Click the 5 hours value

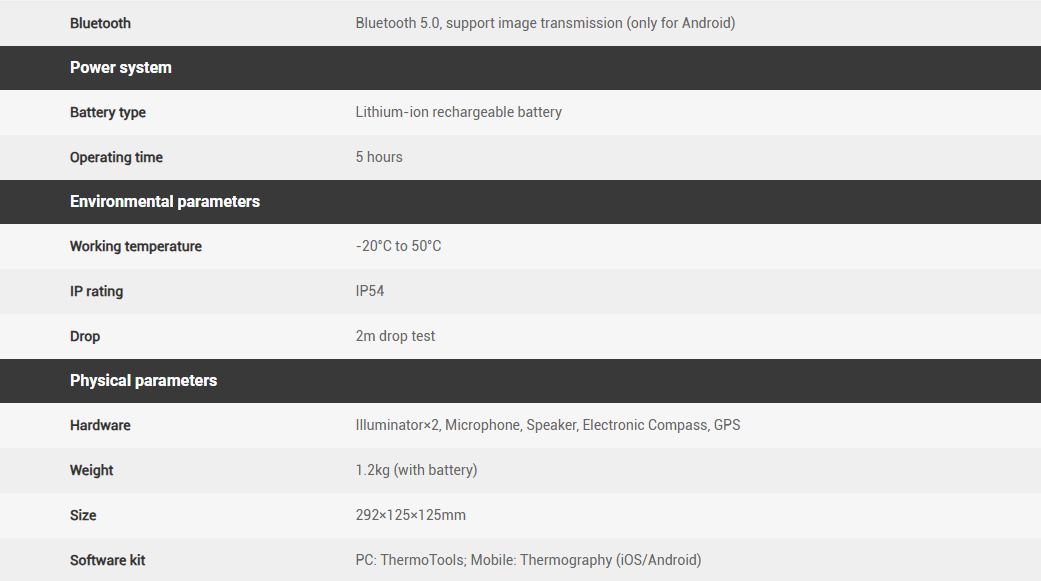(x=379, y=158)
